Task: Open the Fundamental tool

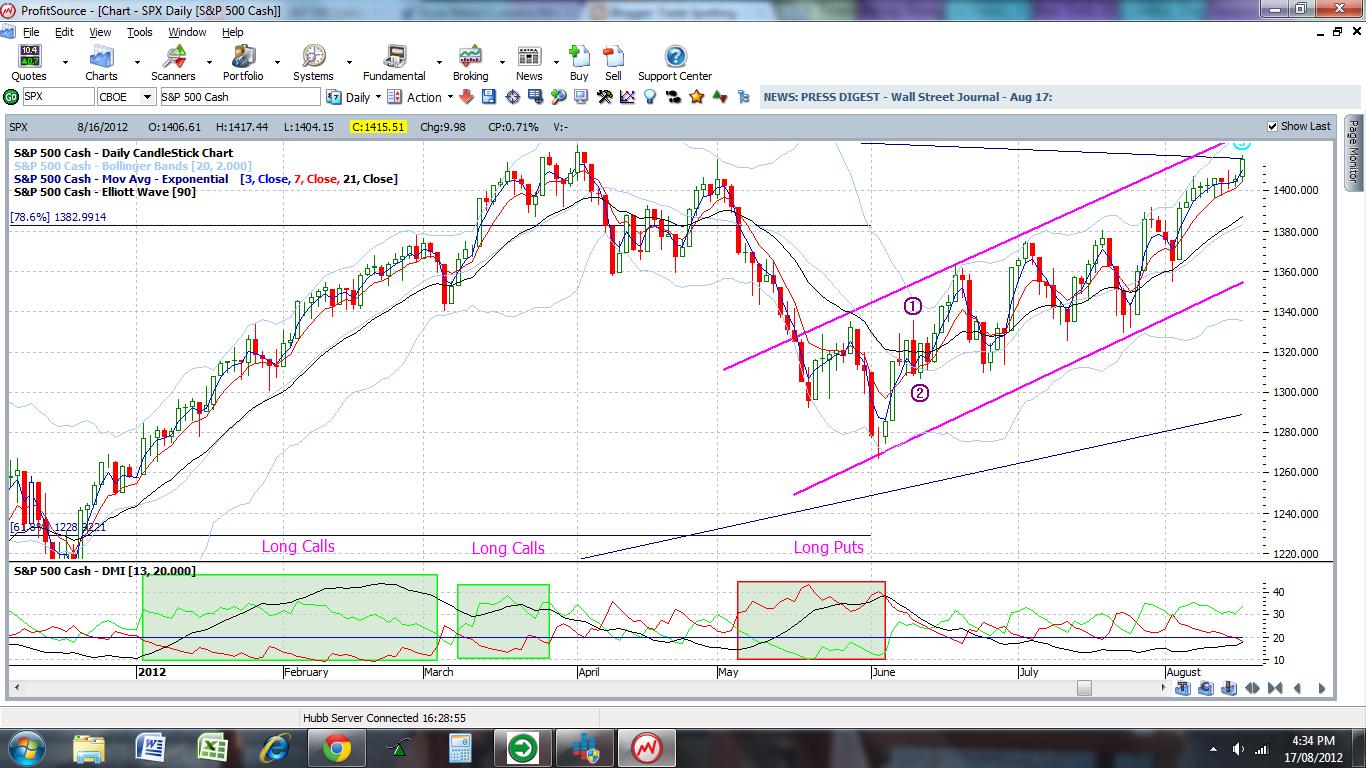Action: (394, 63)
